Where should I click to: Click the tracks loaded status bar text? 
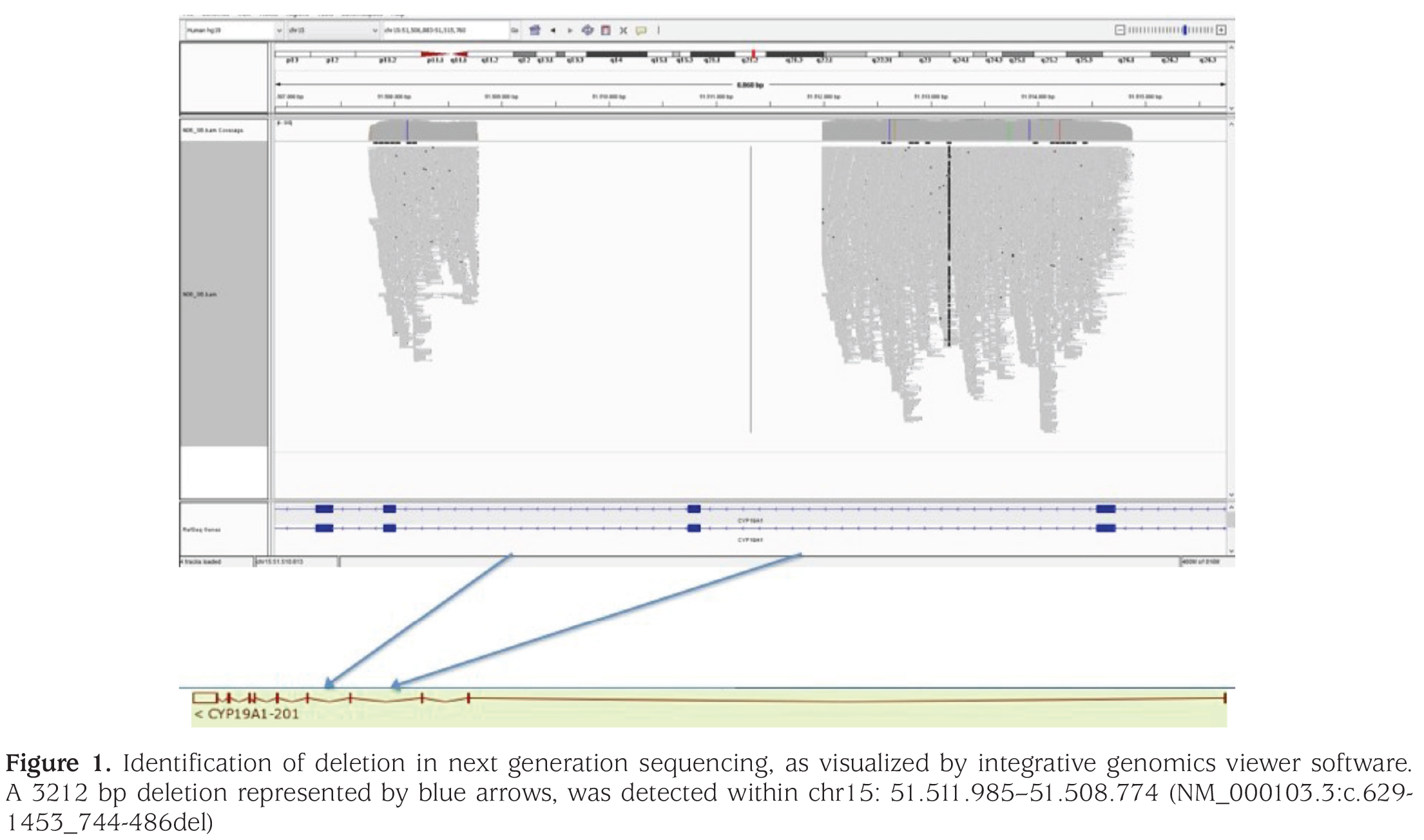tap(202, 562)
